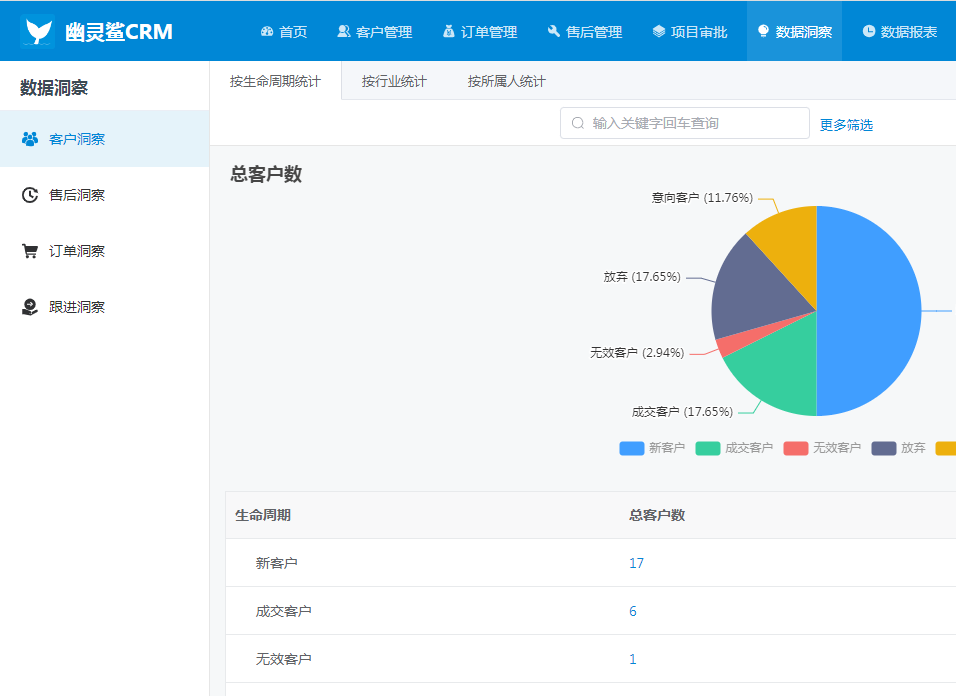Click the 项目审批 layers icon
Viewport: 956px width, 696px height.
659,32
